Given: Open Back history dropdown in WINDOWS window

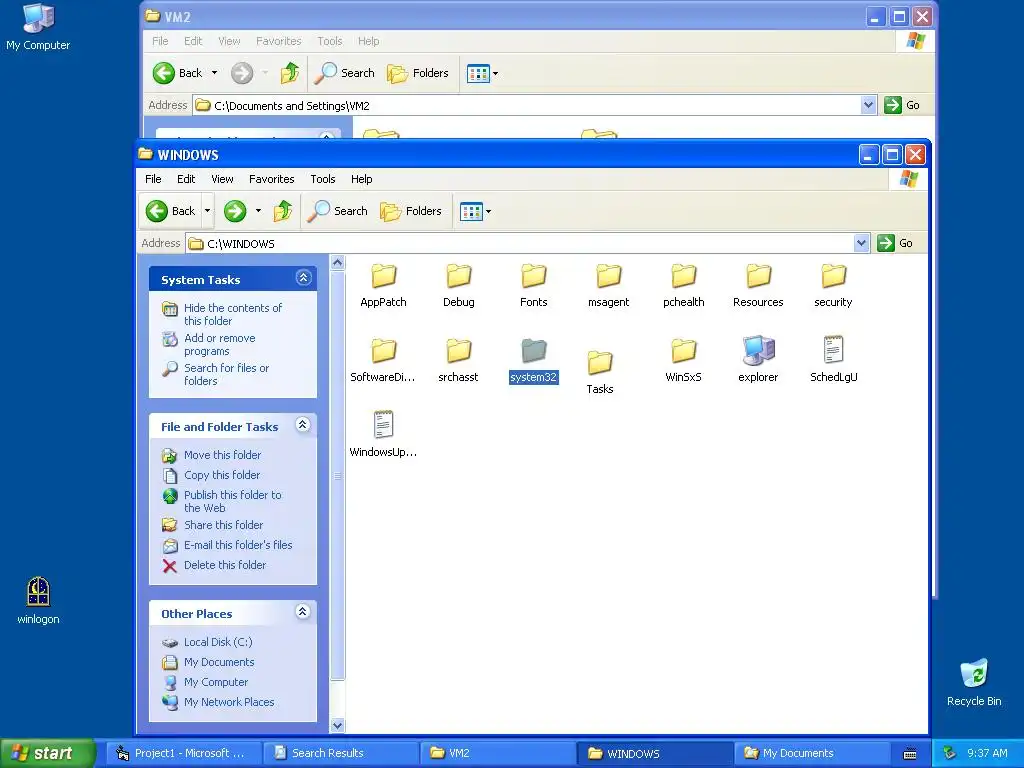Looking at the screenshot, I should point(208,211).
